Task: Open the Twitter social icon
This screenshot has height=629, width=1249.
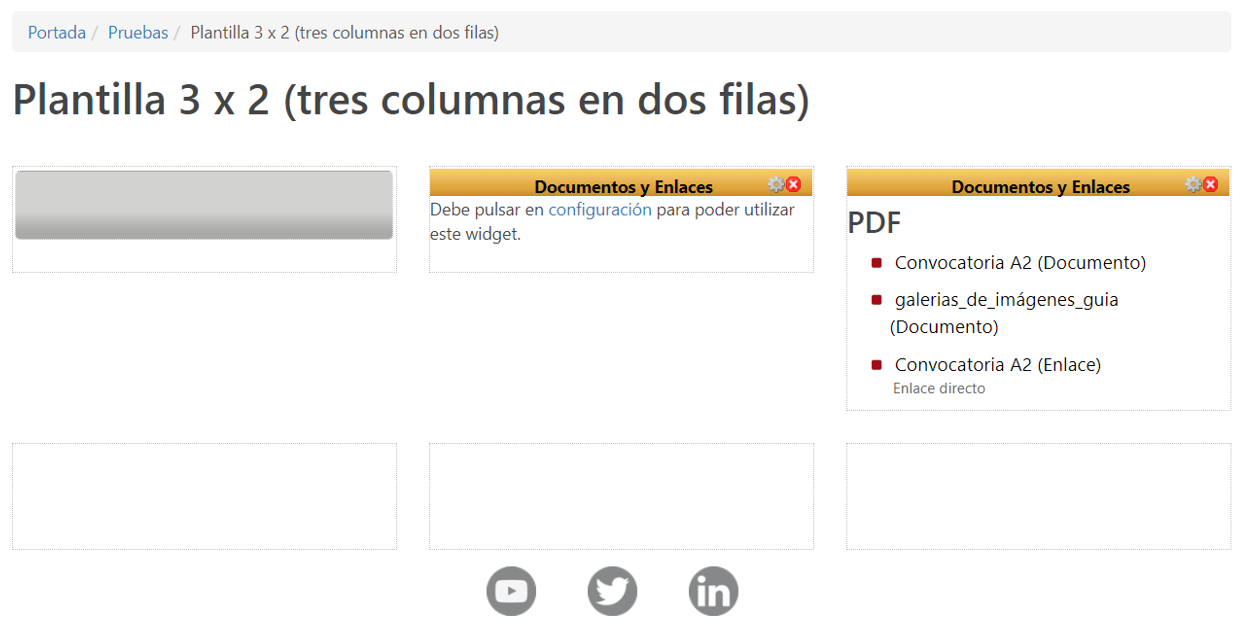Action: [x=612, y=591]
